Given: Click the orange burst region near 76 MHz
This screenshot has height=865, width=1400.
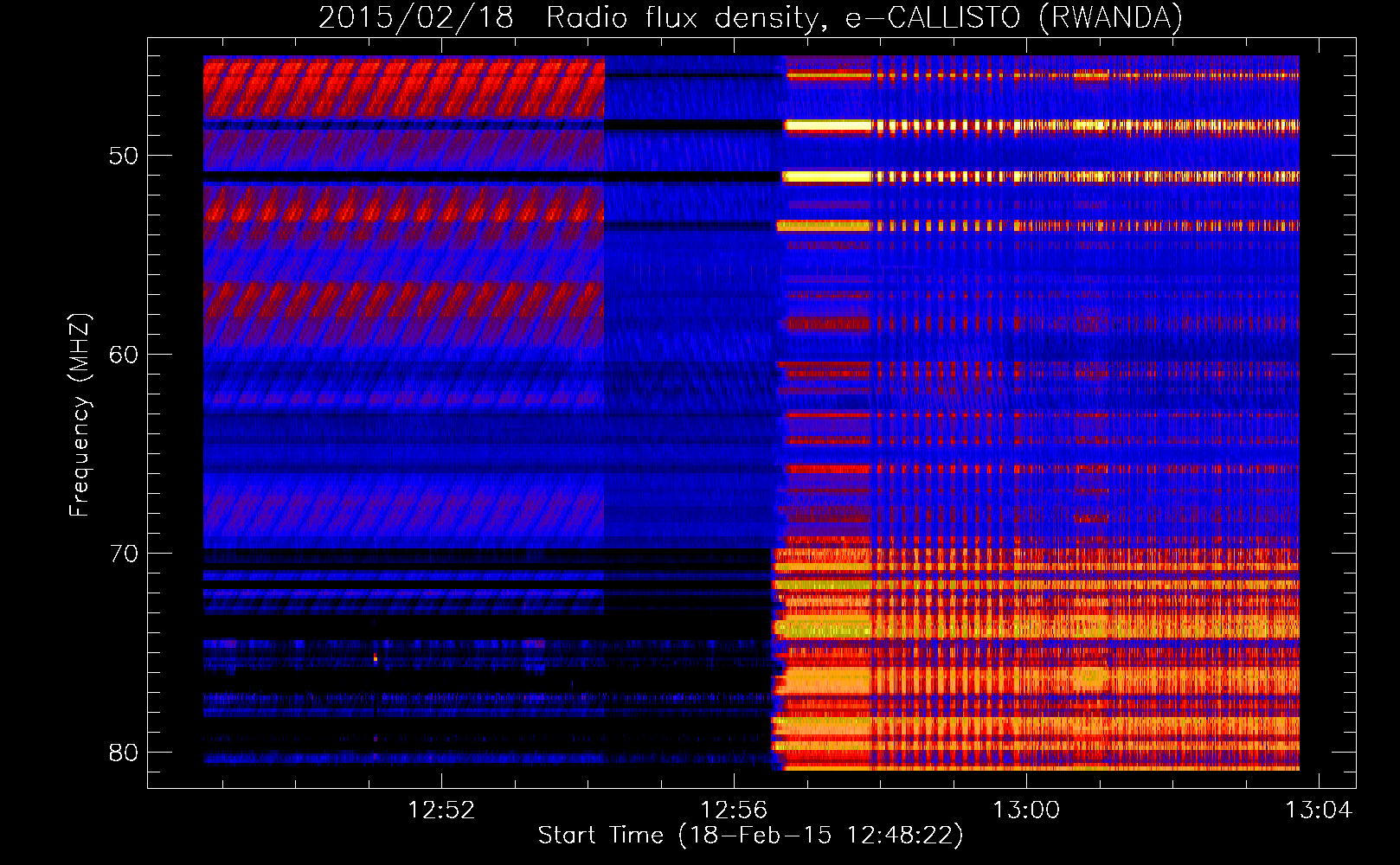Looking at the screenshot, I should tap(1038, 679).
